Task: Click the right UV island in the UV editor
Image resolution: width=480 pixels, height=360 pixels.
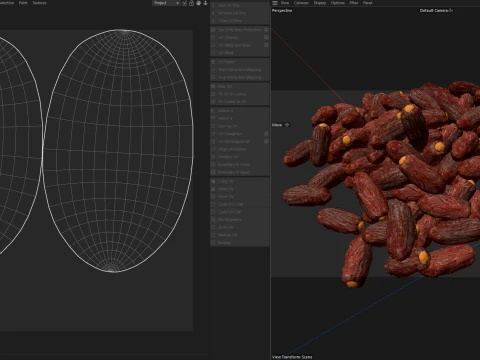Action: point(118,151)
